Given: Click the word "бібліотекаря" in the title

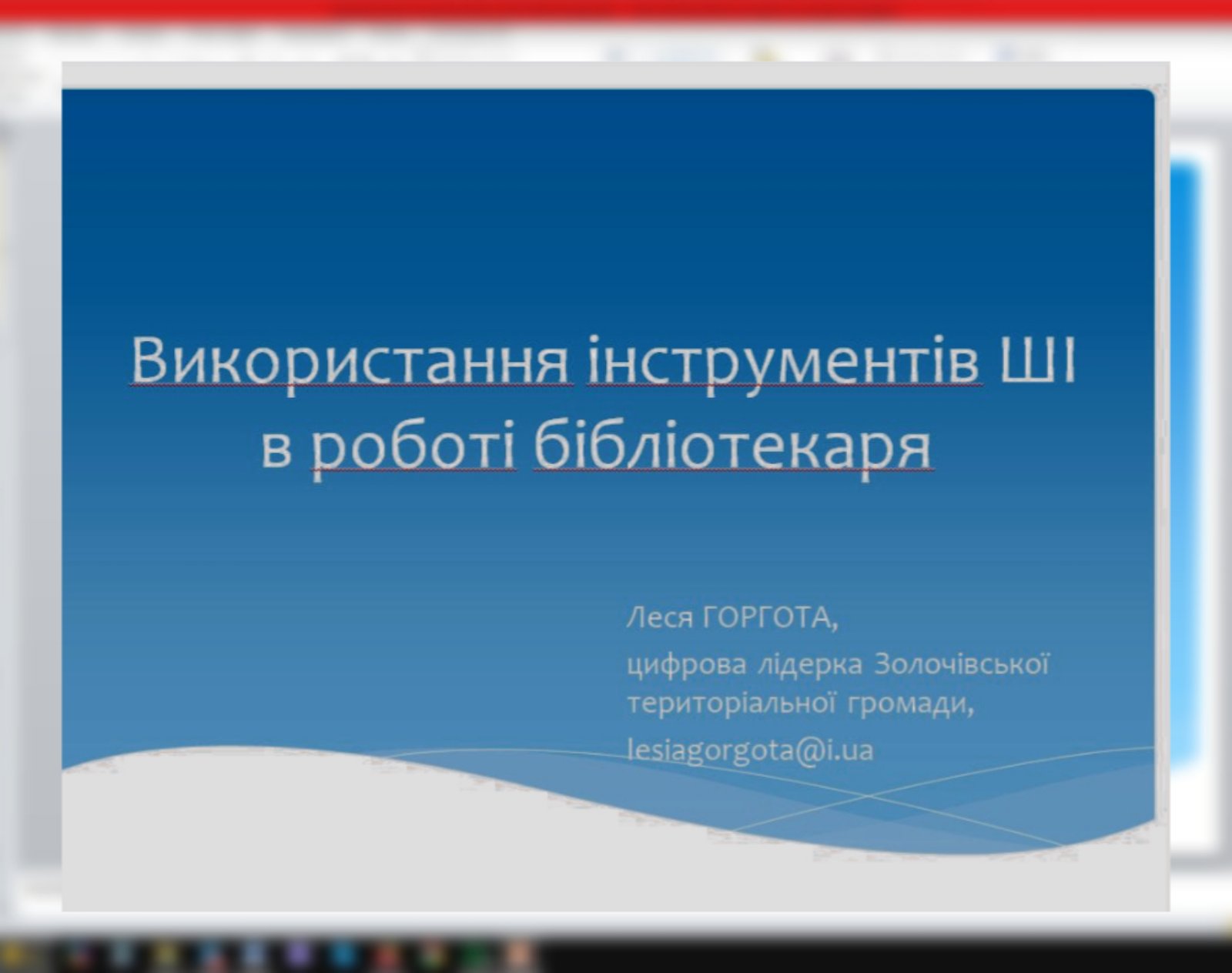Looking at the screenshot, I should pyautogui.click(x=732, y=446).
